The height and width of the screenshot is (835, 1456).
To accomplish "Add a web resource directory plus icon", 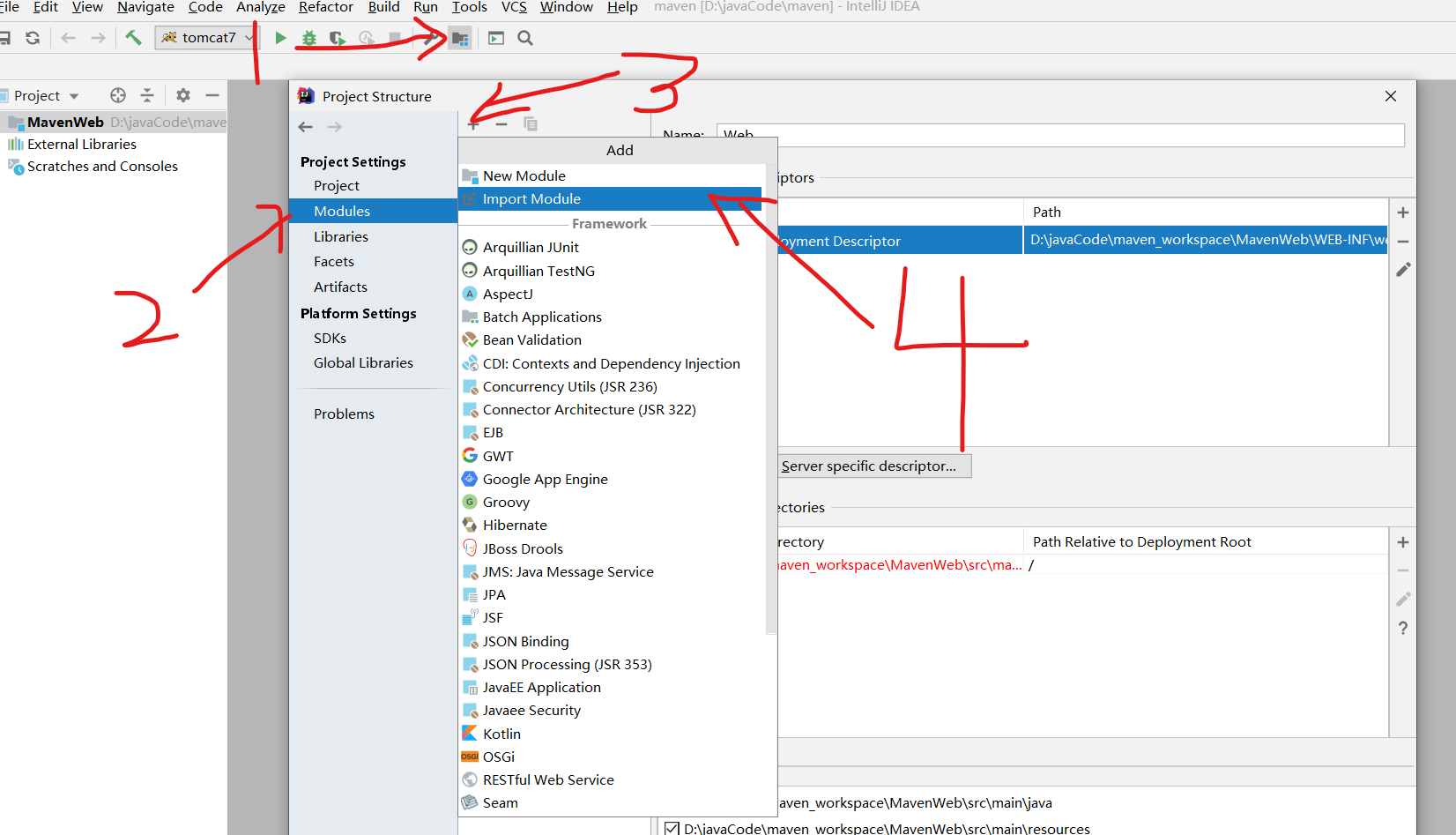I will (x=1403, y=542).
